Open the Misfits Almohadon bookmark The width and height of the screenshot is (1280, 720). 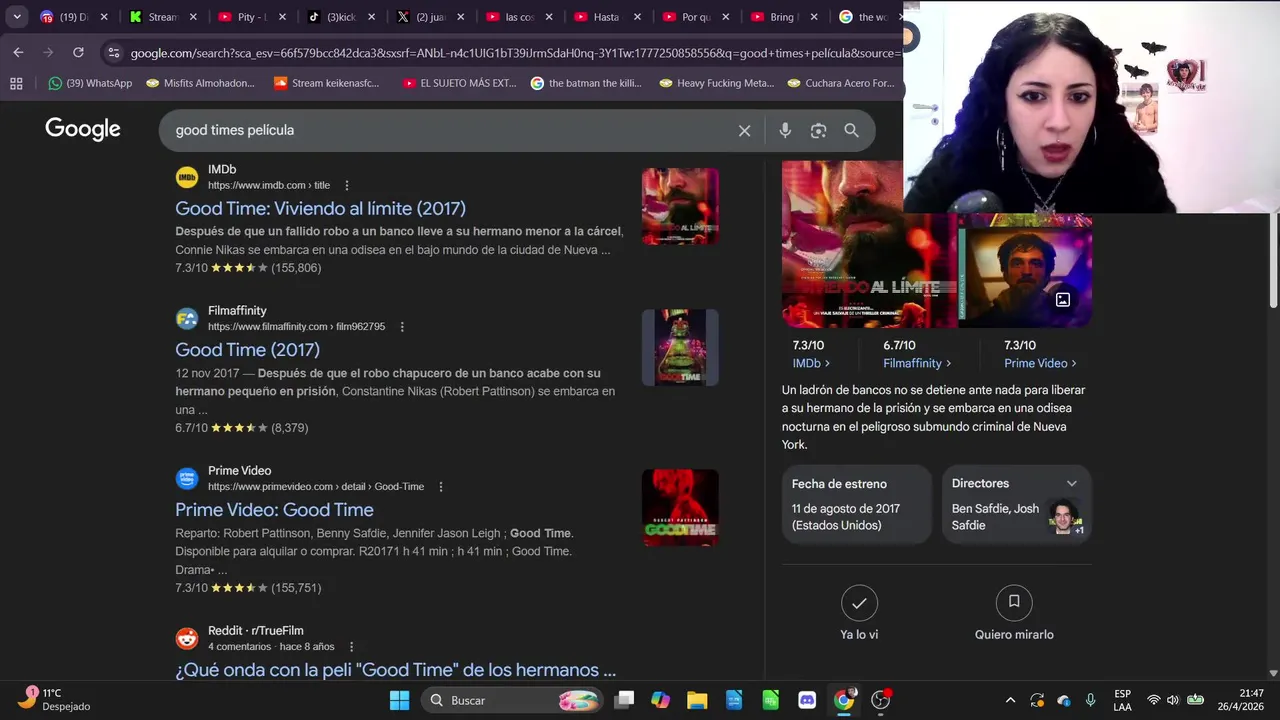[201, 83]
